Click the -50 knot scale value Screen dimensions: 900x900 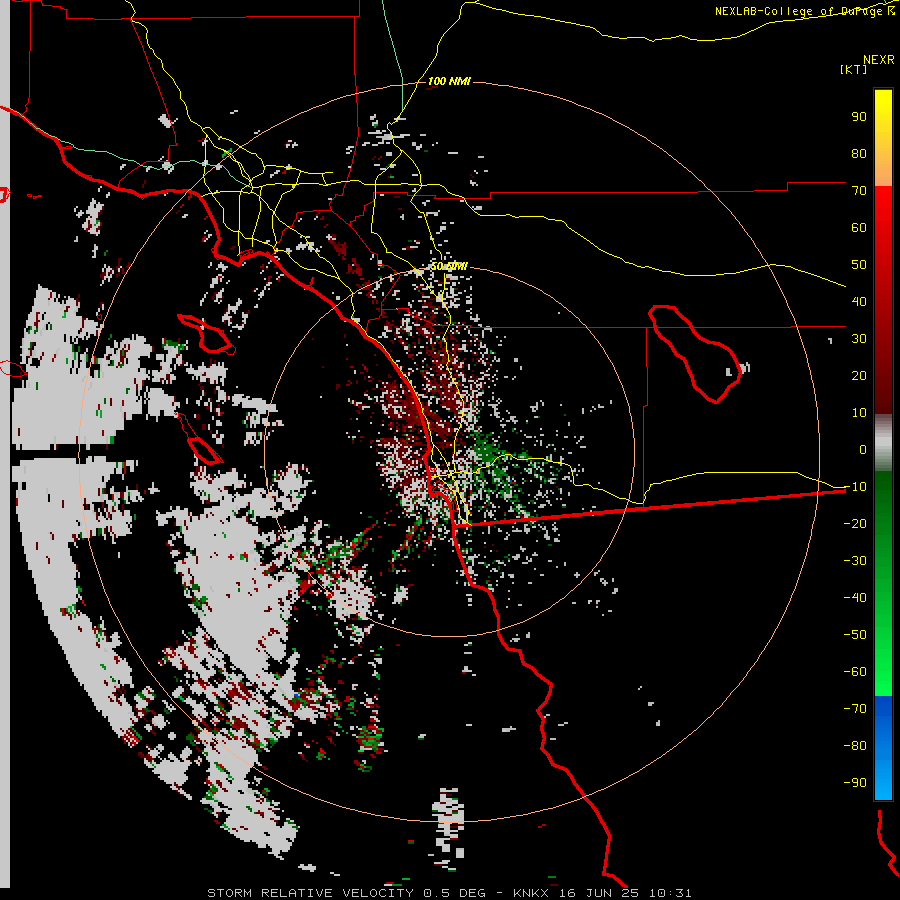click(x=855, y=635)
